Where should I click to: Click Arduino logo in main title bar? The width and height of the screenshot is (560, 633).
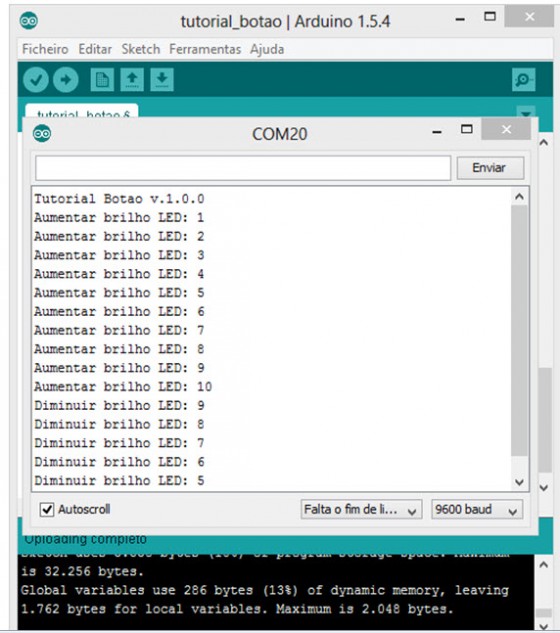click(x=29, y=21)
